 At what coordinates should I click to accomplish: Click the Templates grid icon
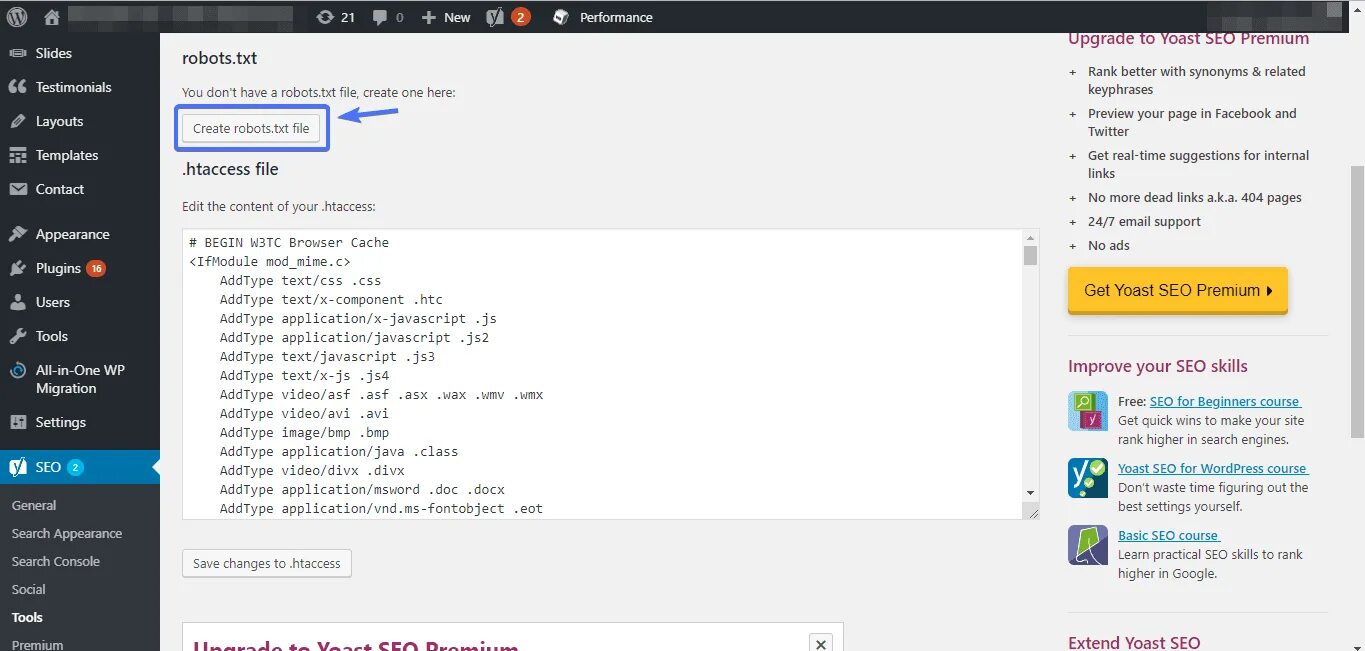coord(17,155)
